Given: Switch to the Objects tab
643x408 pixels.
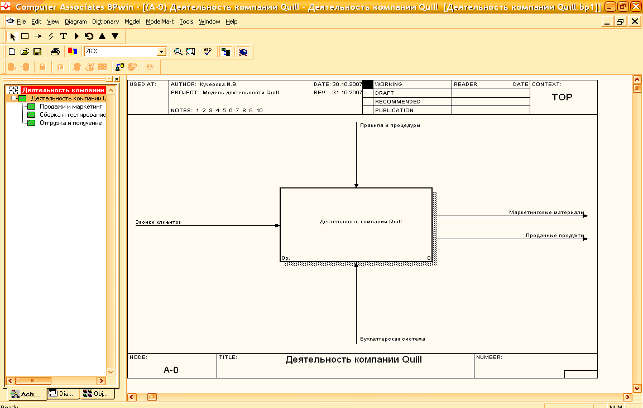Looking at the screenshot, I should click(x=96, y=394).
